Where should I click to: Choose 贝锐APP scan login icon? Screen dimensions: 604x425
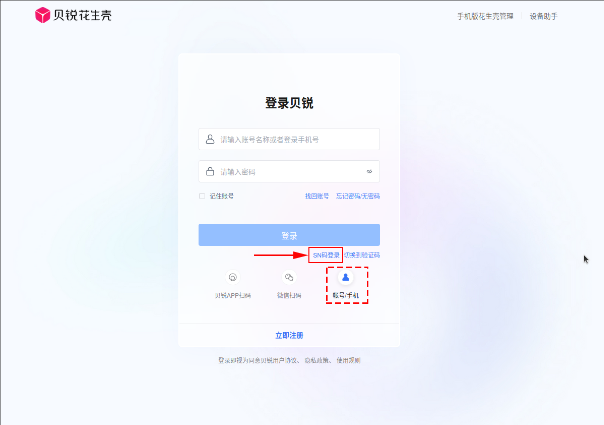click(233, 277)
